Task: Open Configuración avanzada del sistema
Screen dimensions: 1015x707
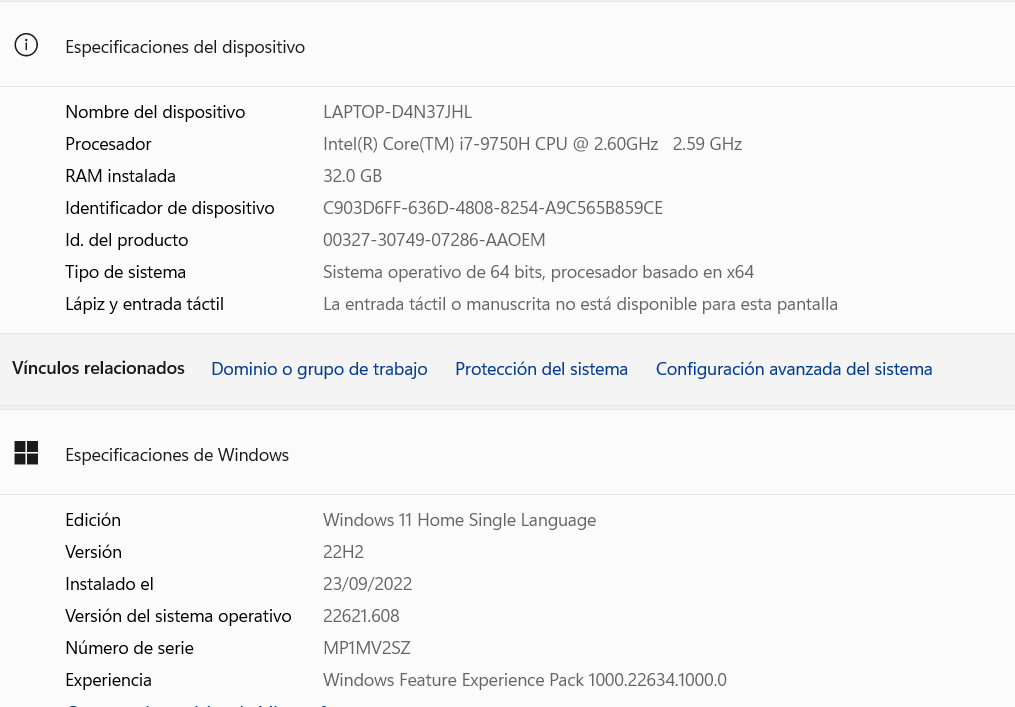Action: 794,369
